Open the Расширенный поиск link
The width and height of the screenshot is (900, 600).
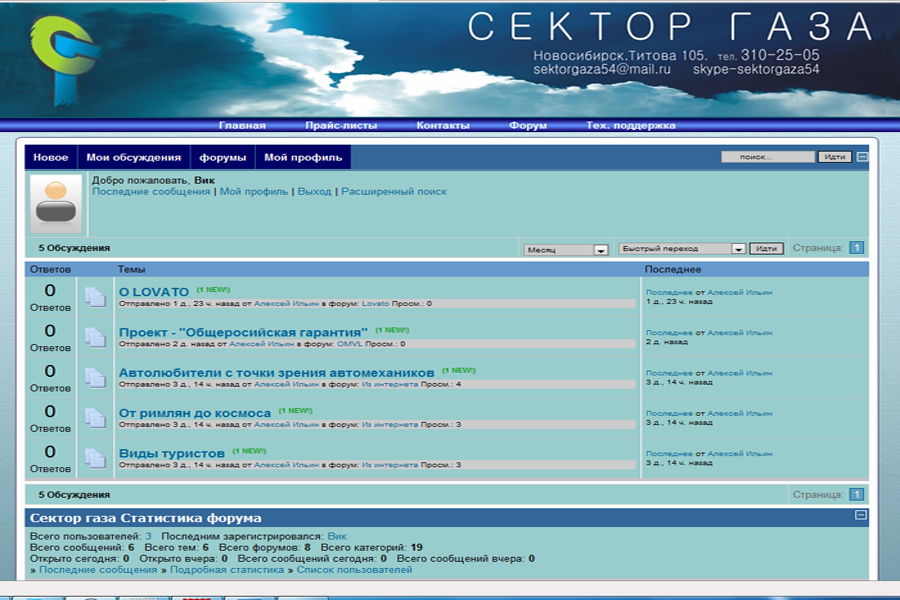pos(394,191)
